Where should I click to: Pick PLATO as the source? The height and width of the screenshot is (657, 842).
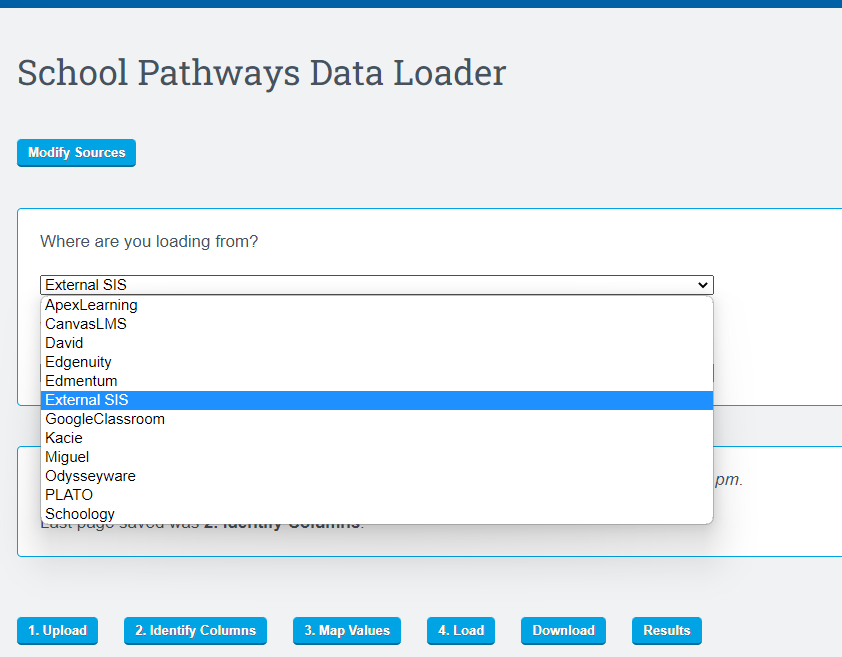click(69, 495)
